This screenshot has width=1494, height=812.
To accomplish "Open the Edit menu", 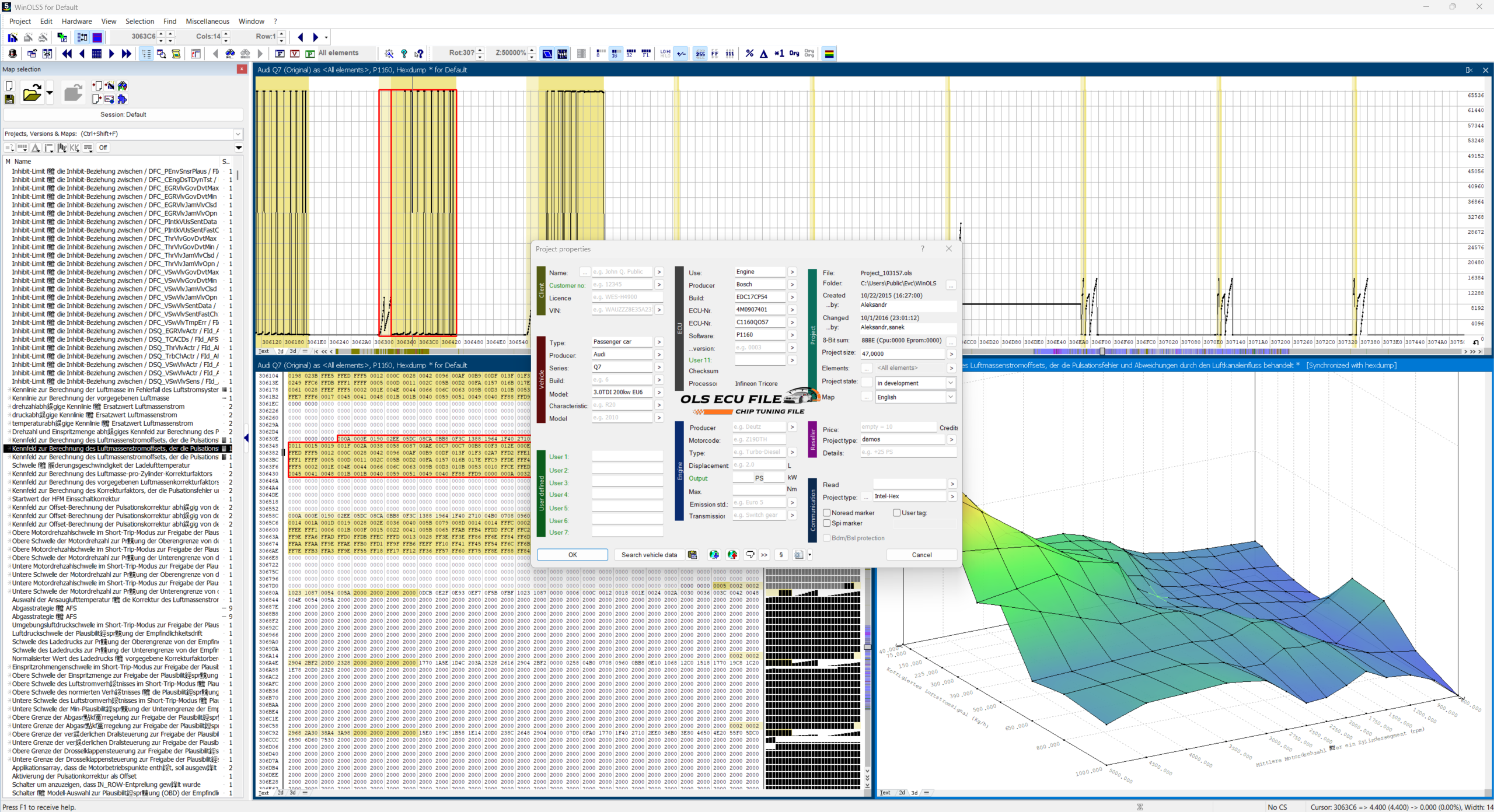I will pyautogui.click(x=46, y=22).
